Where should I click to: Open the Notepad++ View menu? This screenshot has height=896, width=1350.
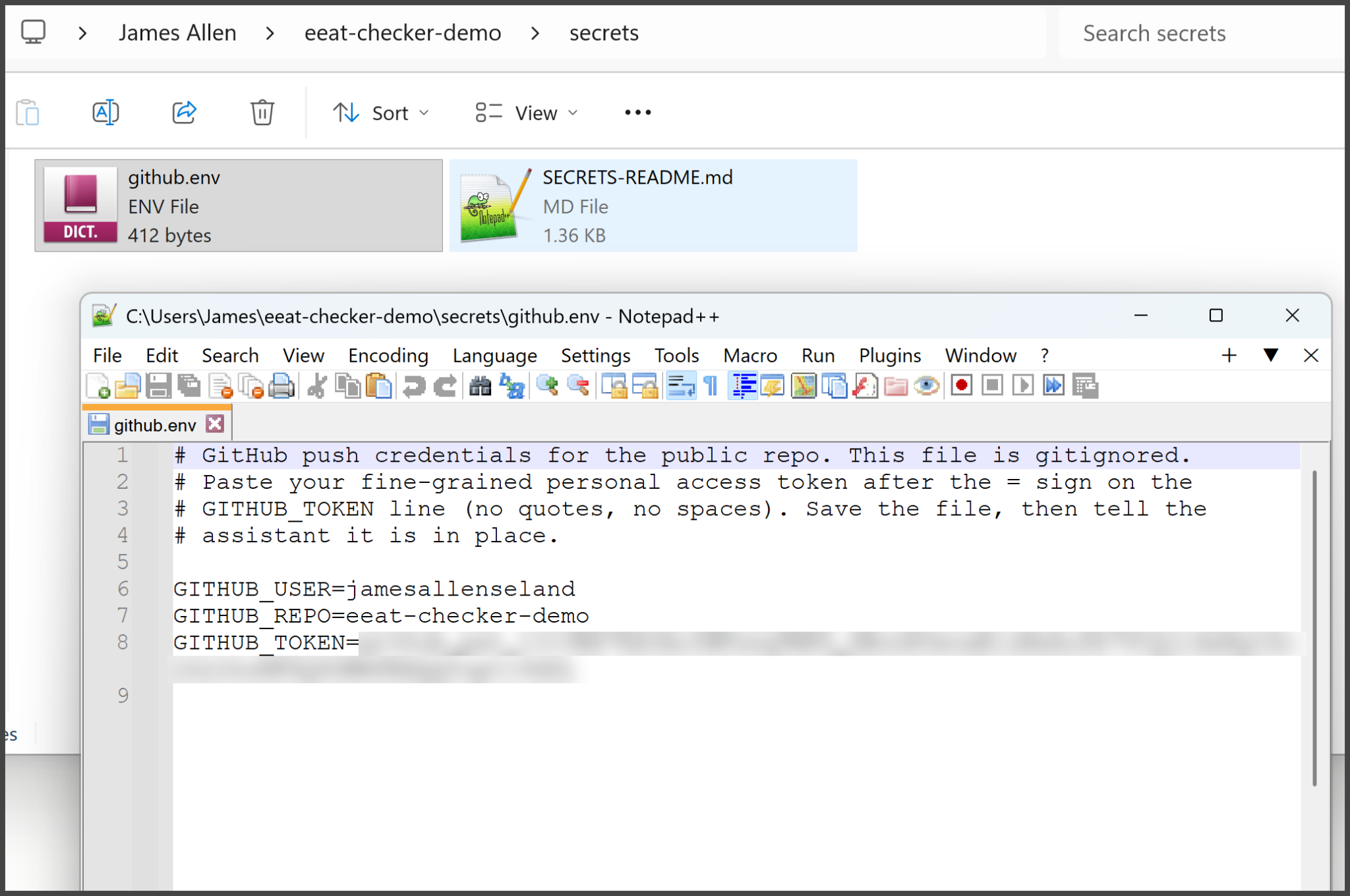(303, 356)
